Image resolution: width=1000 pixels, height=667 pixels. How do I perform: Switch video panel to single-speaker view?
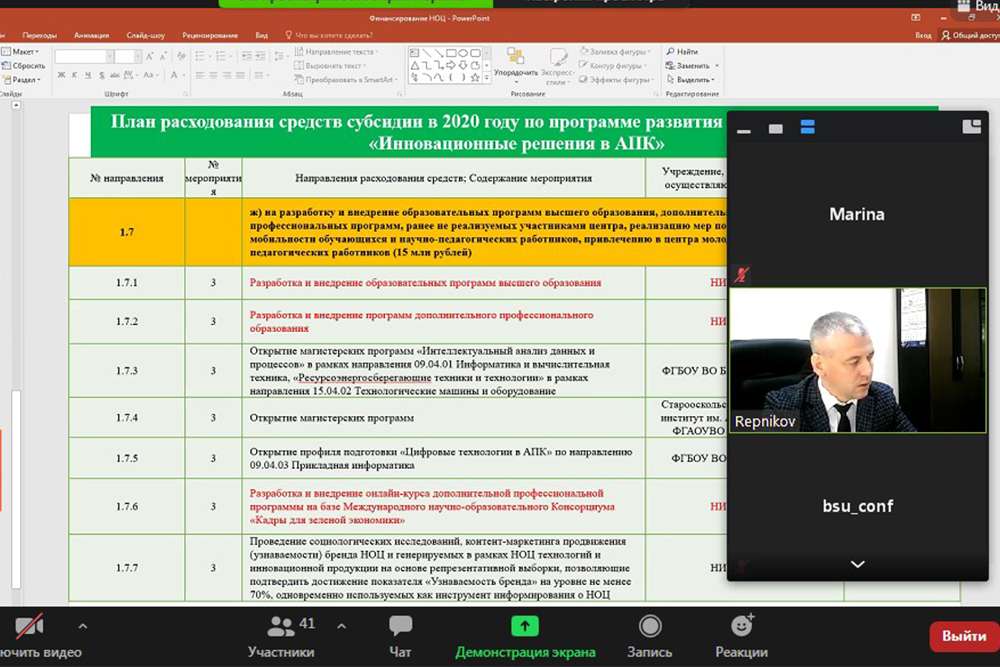[775, 128]
